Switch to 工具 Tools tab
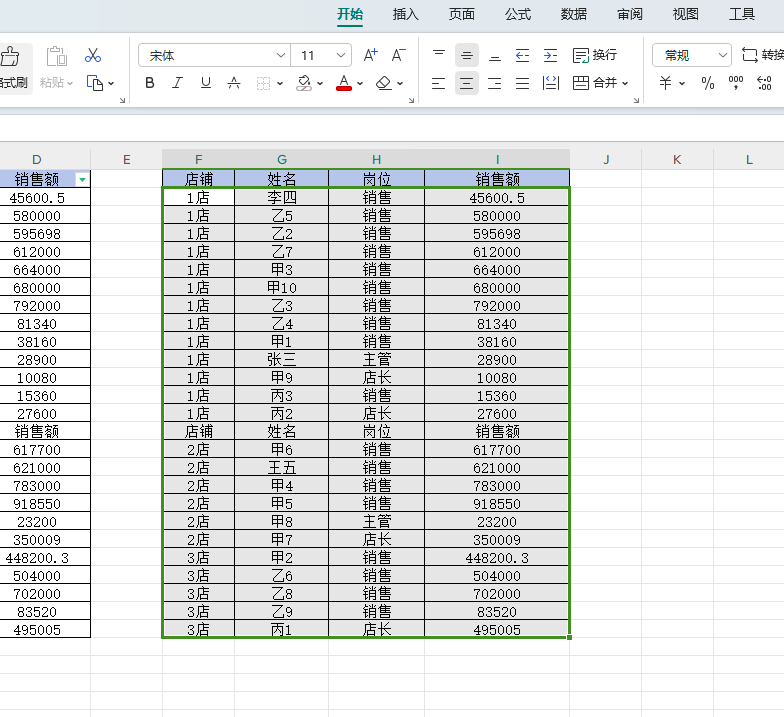The height and width of the screenshot is (717, 784). pos(742,14)
